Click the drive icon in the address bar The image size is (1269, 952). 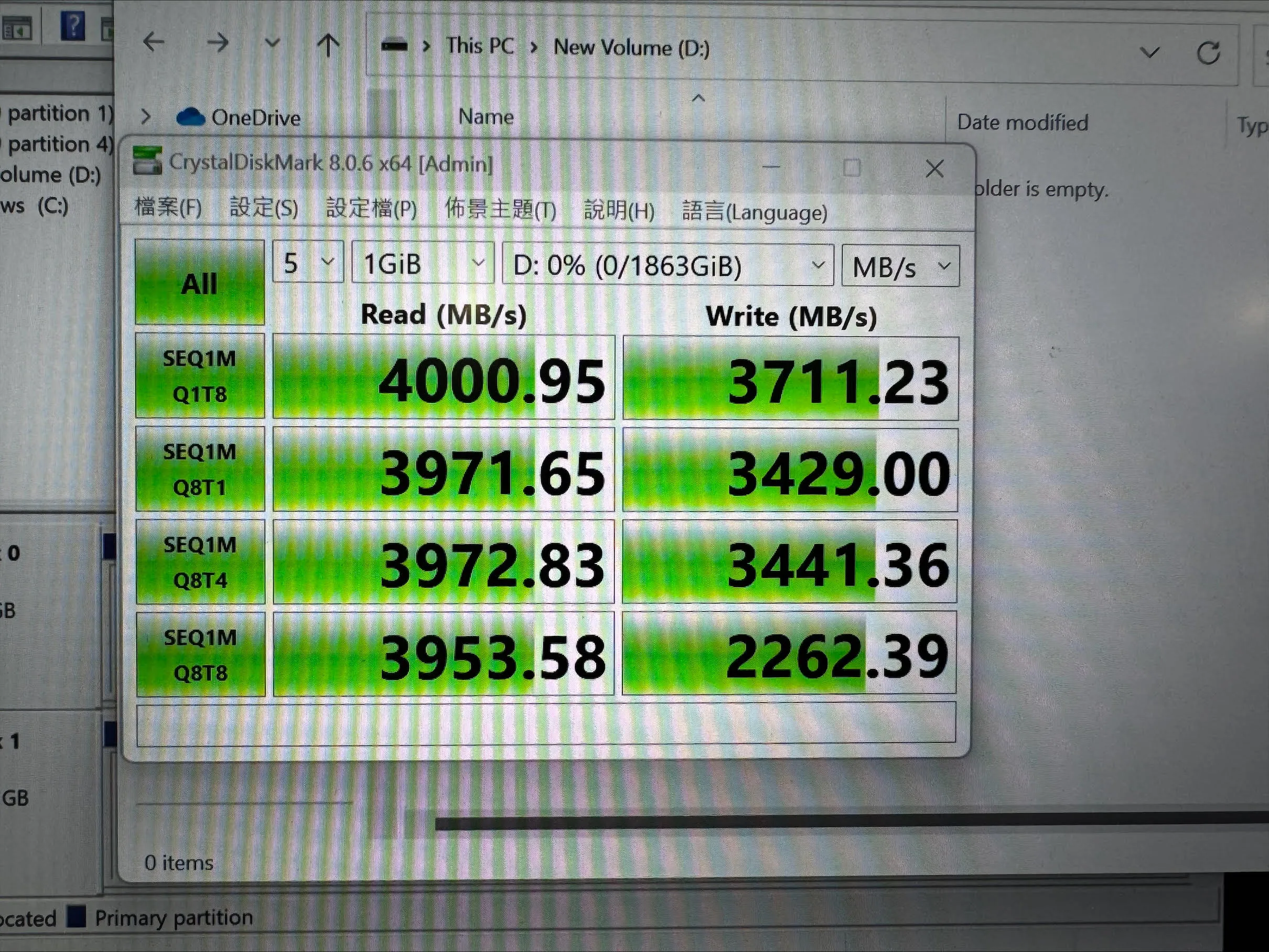[394, 45]
